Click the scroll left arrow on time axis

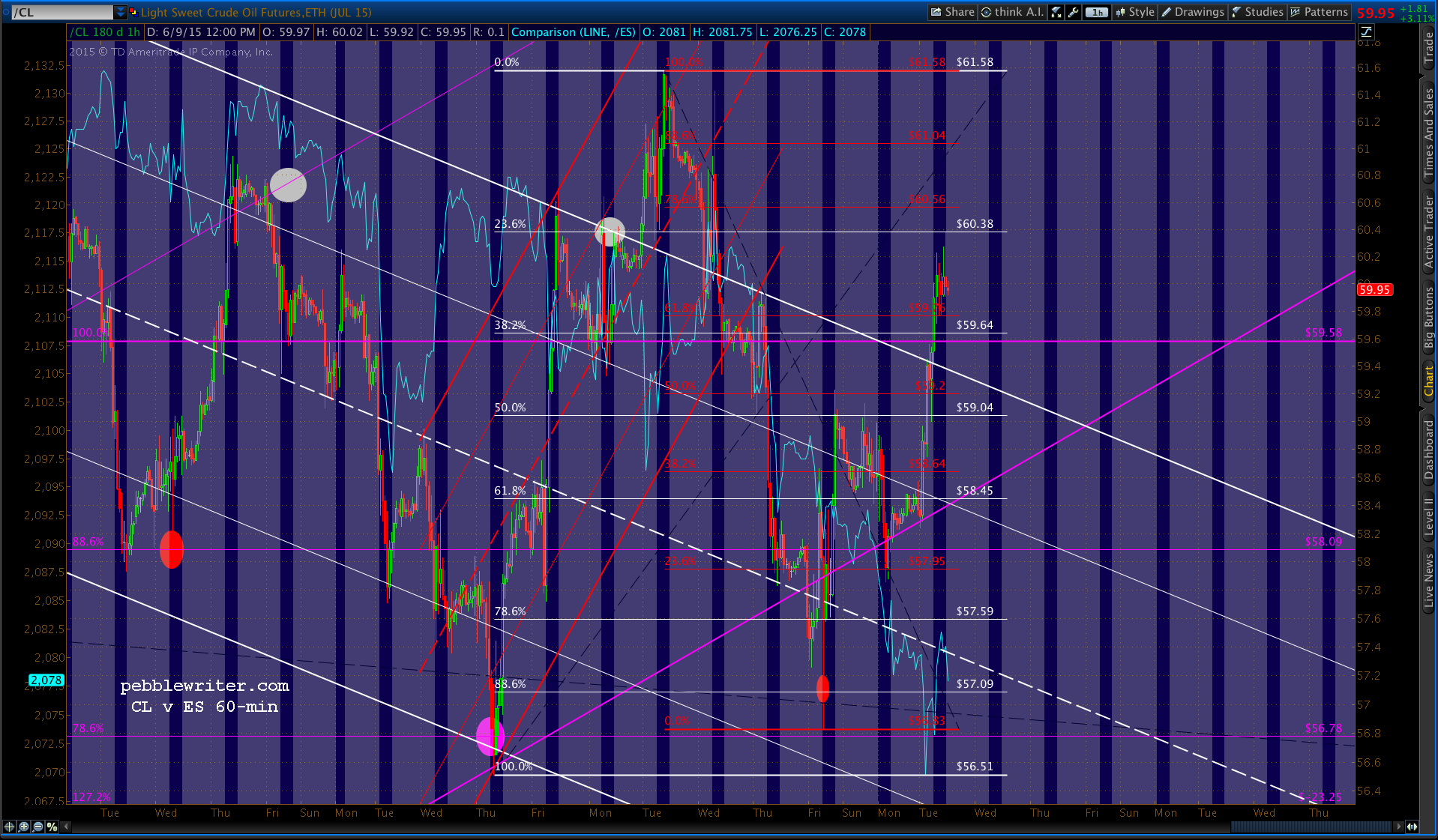(x=67, y=827)
